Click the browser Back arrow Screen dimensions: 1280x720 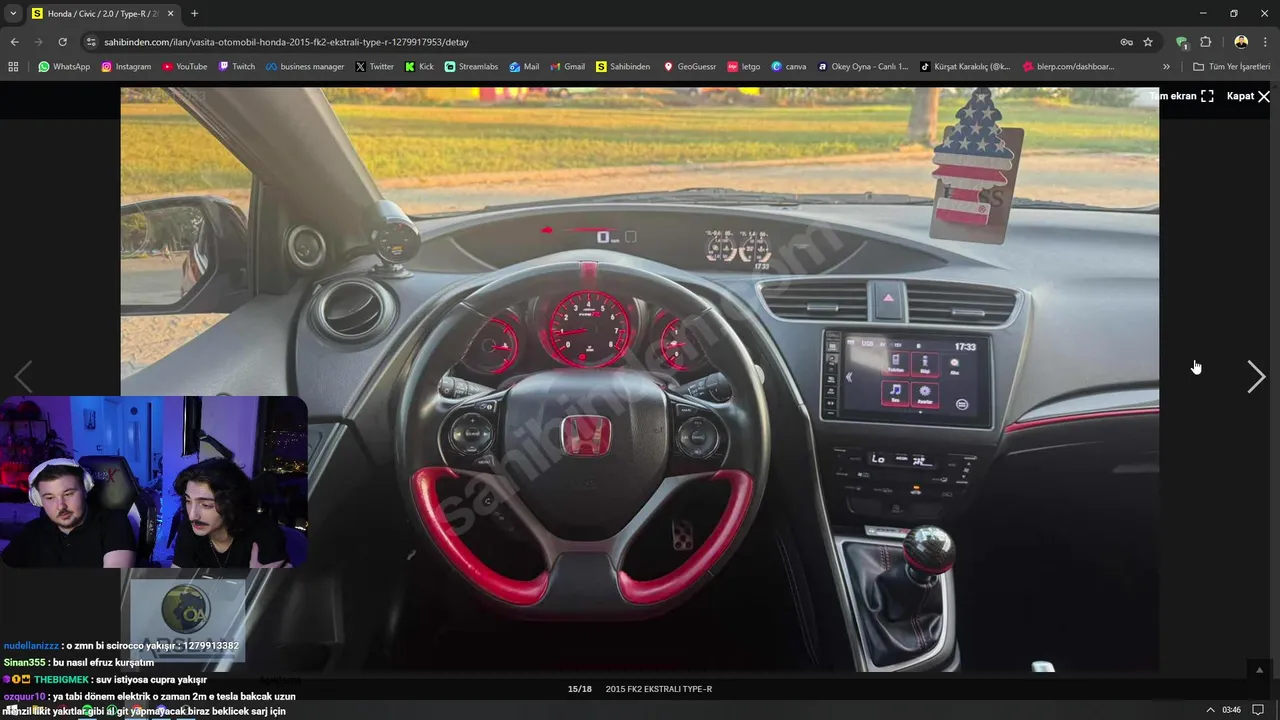click(14, 42)
